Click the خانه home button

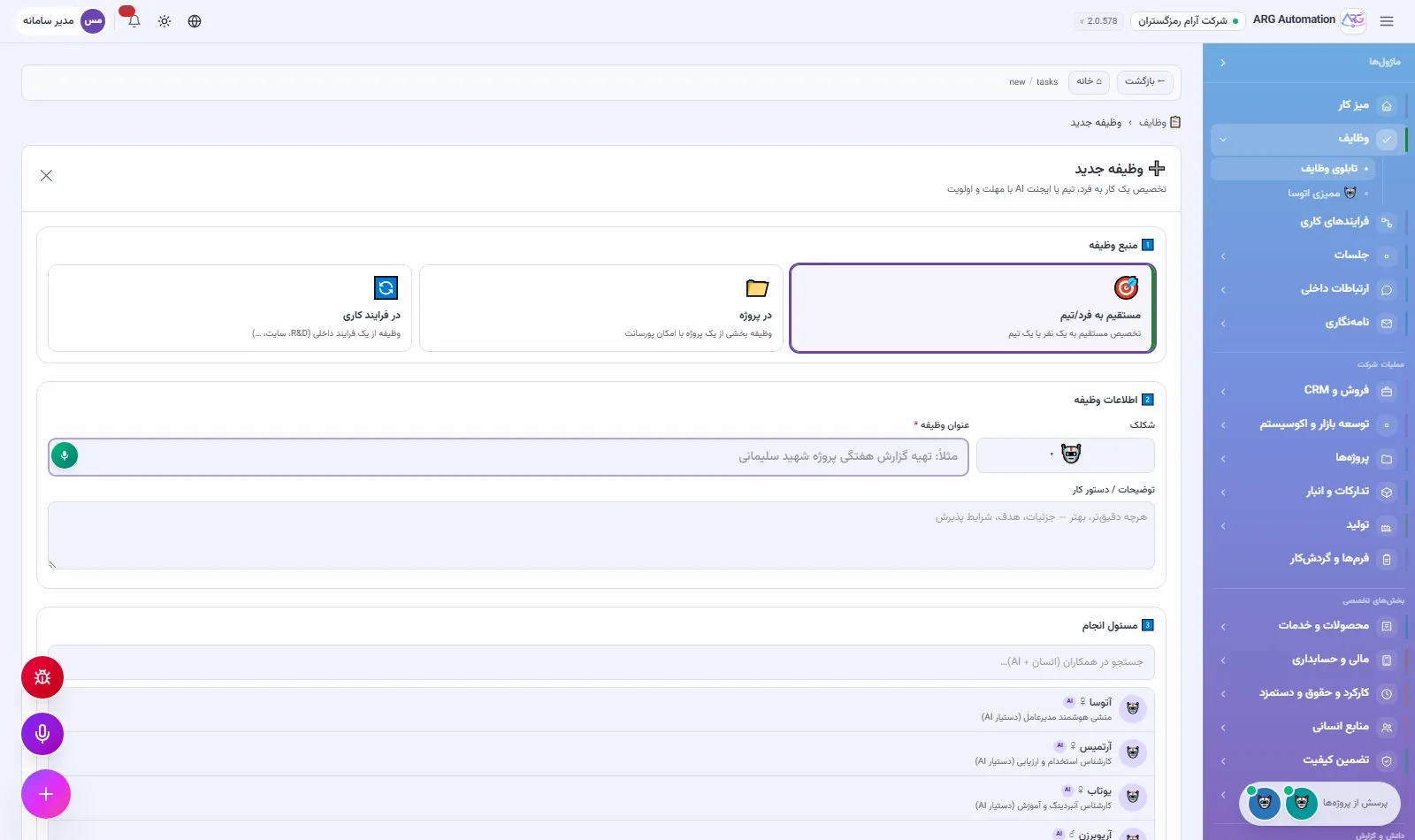coord(1089,81)
